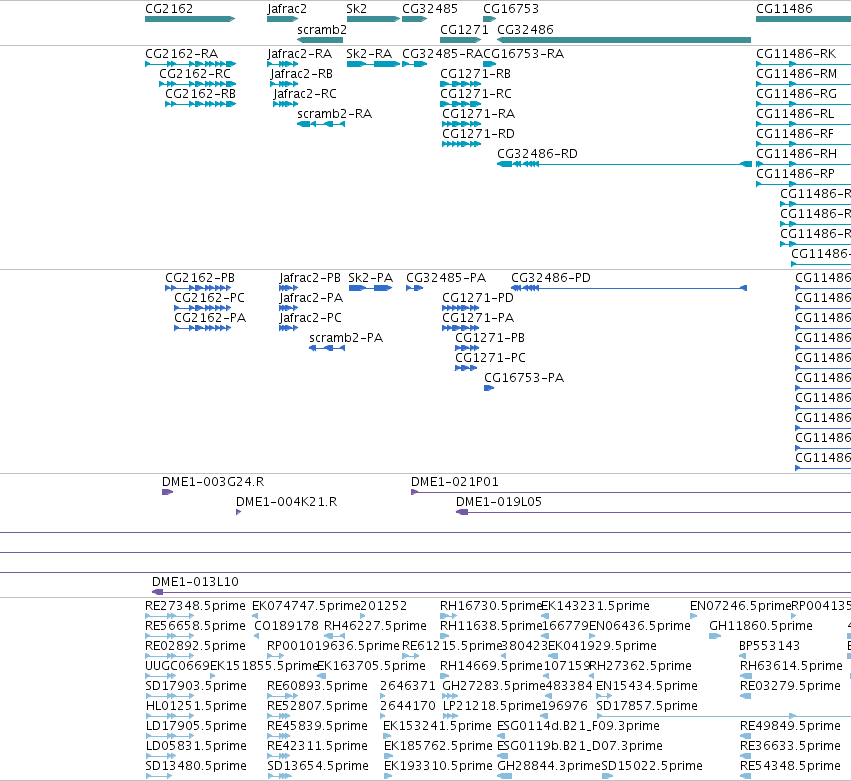Select the CG16753 gene label
This screenshot has height=781, width=851.
point(511,9)
